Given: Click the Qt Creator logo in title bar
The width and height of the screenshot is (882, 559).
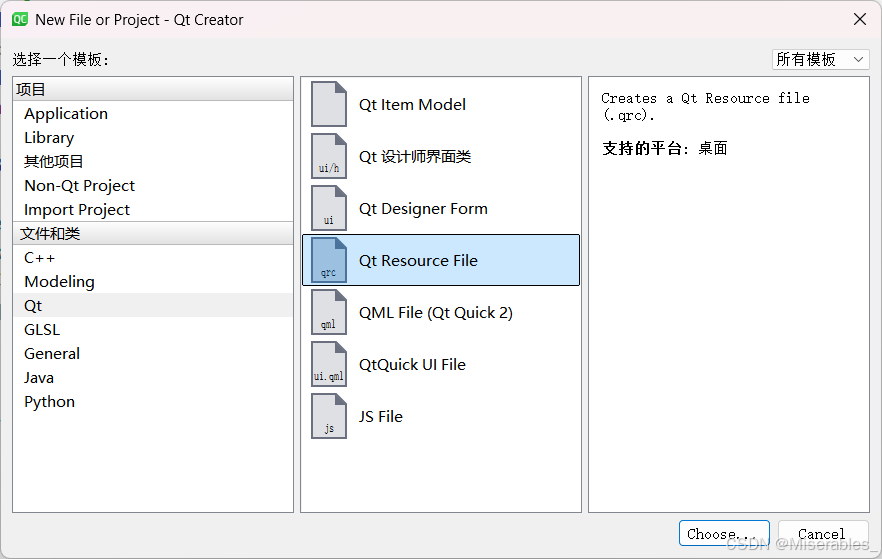Looking at the screenshot, I should (20, 20).
